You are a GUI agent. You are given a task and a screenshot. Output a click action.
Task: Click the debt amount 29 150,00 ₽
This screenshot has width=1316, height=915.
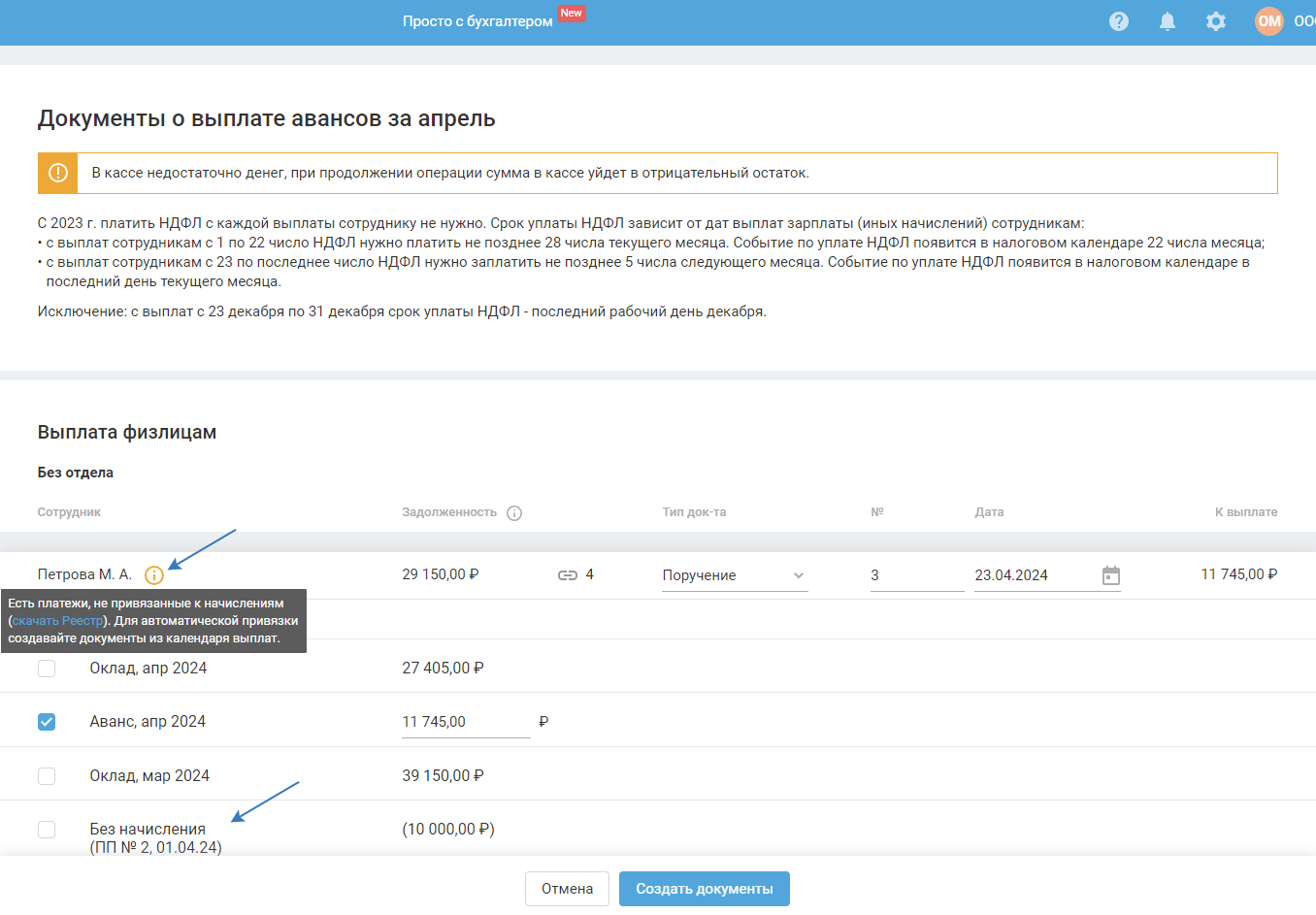(x=441, y=574)
